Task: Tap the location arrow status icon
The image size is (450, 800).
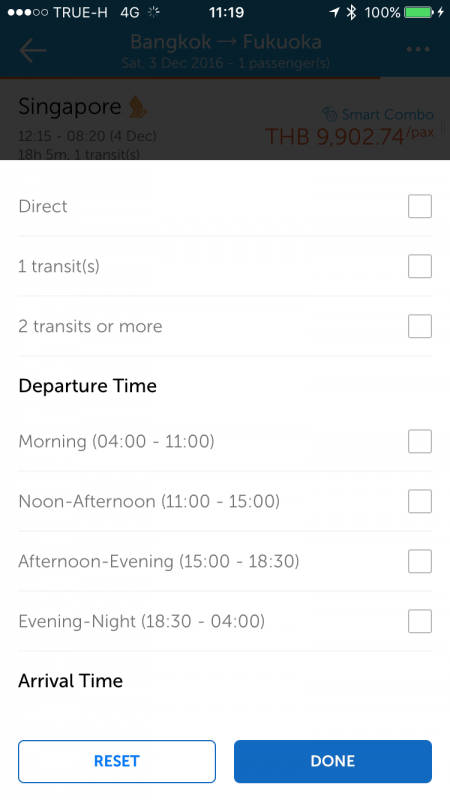Action: (334, 12)
